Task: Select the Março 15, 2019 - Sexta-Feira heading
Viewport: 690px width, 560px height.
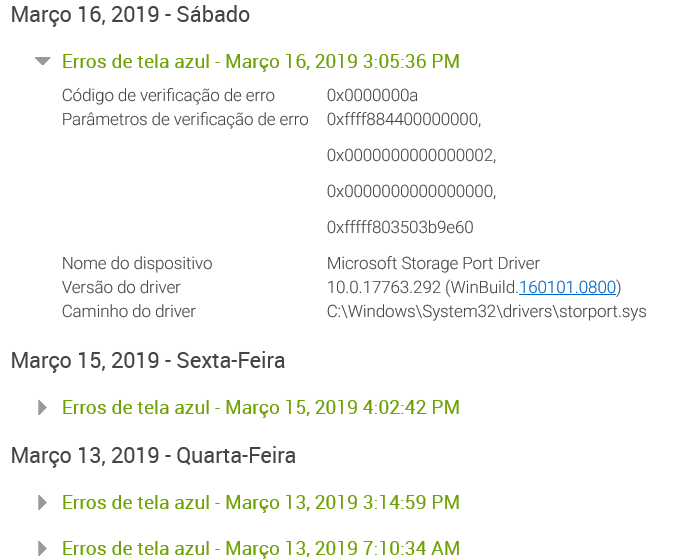Action: (x=148, y=361)
